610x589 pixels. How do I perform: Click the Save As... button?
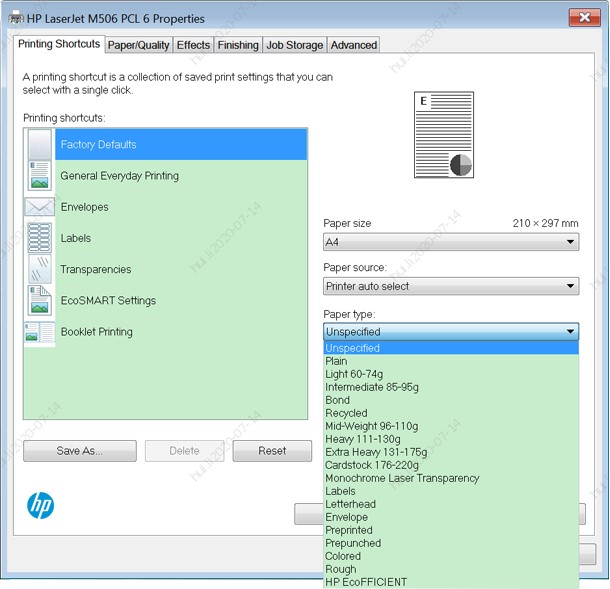click(x=80, y=451)
